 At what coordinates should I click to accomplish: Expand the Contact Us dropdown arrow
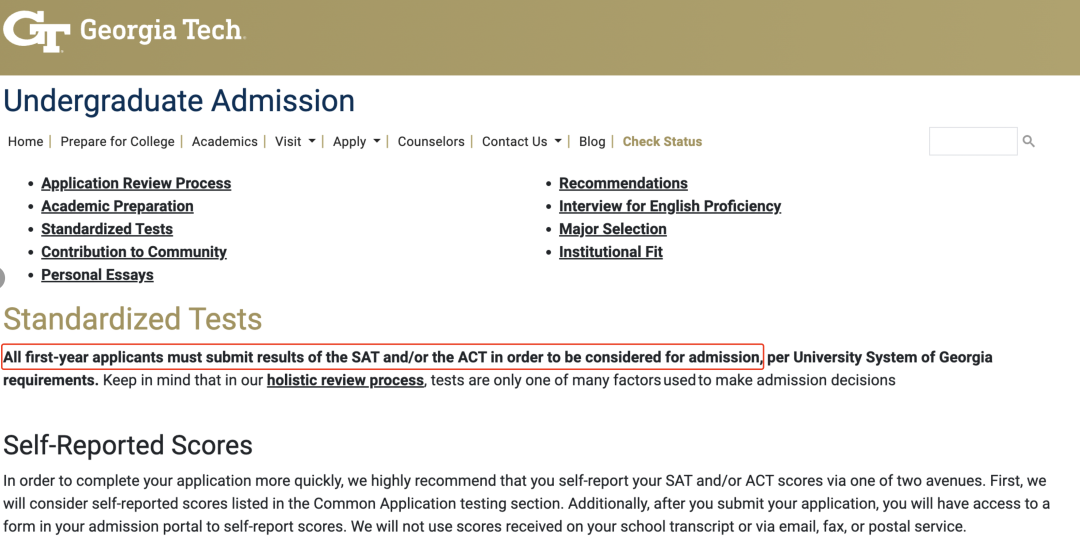[558, 141]
